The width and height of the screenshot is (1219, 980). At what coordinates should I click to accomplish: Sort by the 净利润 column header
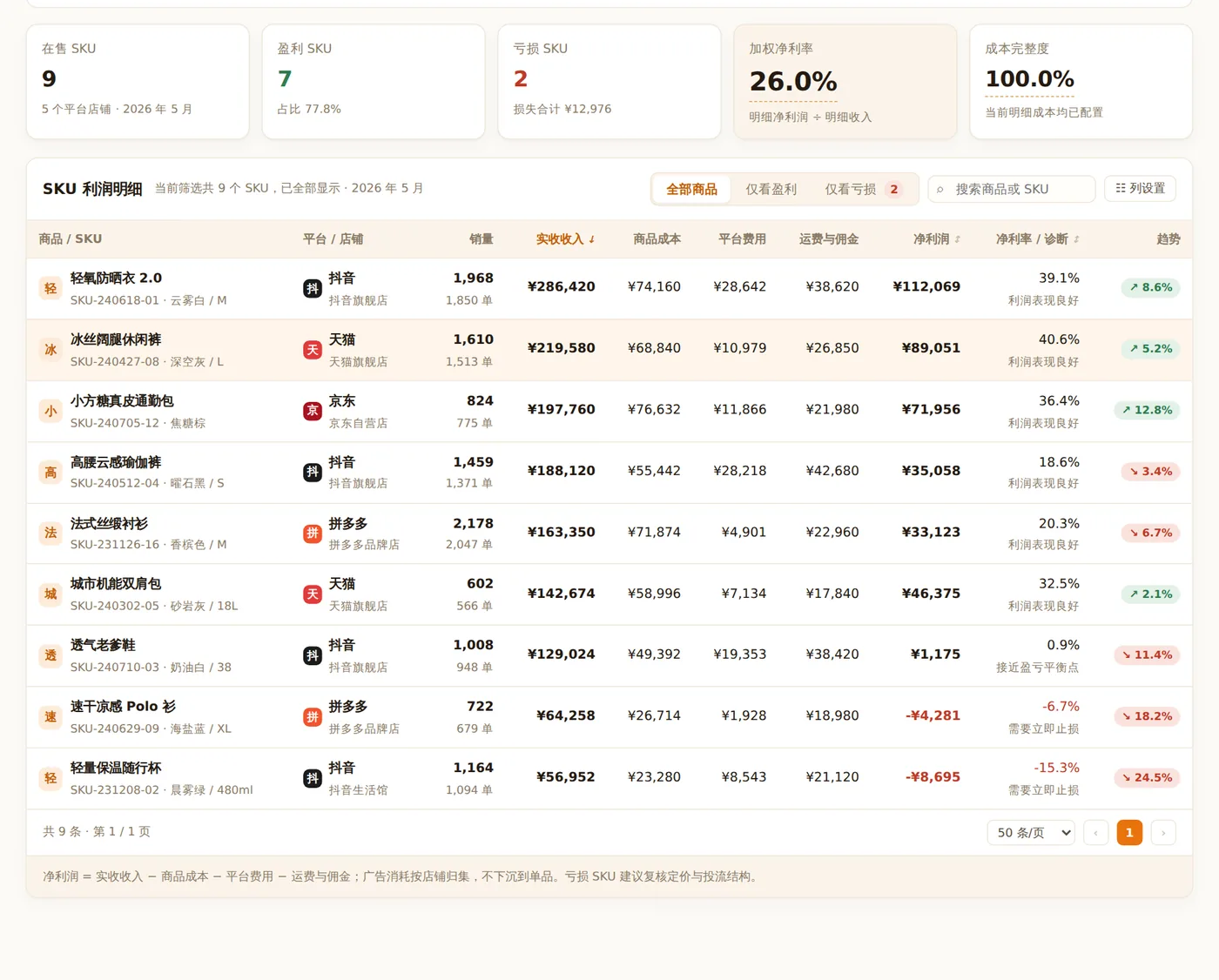click(x=937, y=239)
